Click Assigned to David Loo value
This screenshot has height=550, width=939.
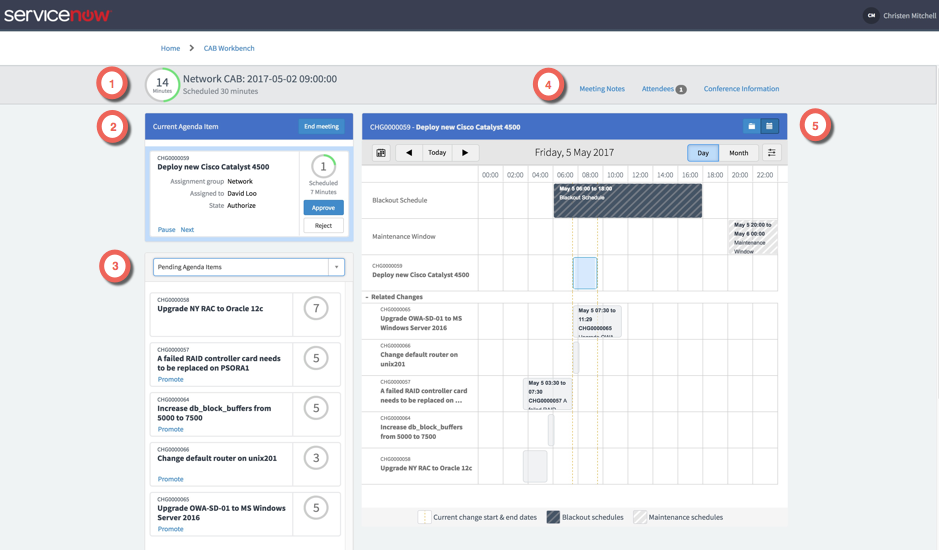coord(242,194)
